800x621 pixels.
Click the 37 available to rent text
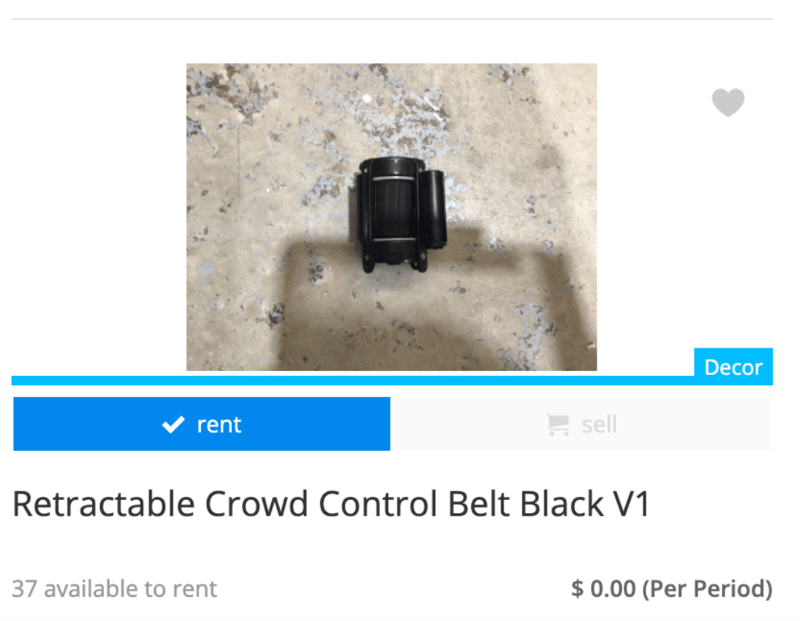click(x=114, y=589)
